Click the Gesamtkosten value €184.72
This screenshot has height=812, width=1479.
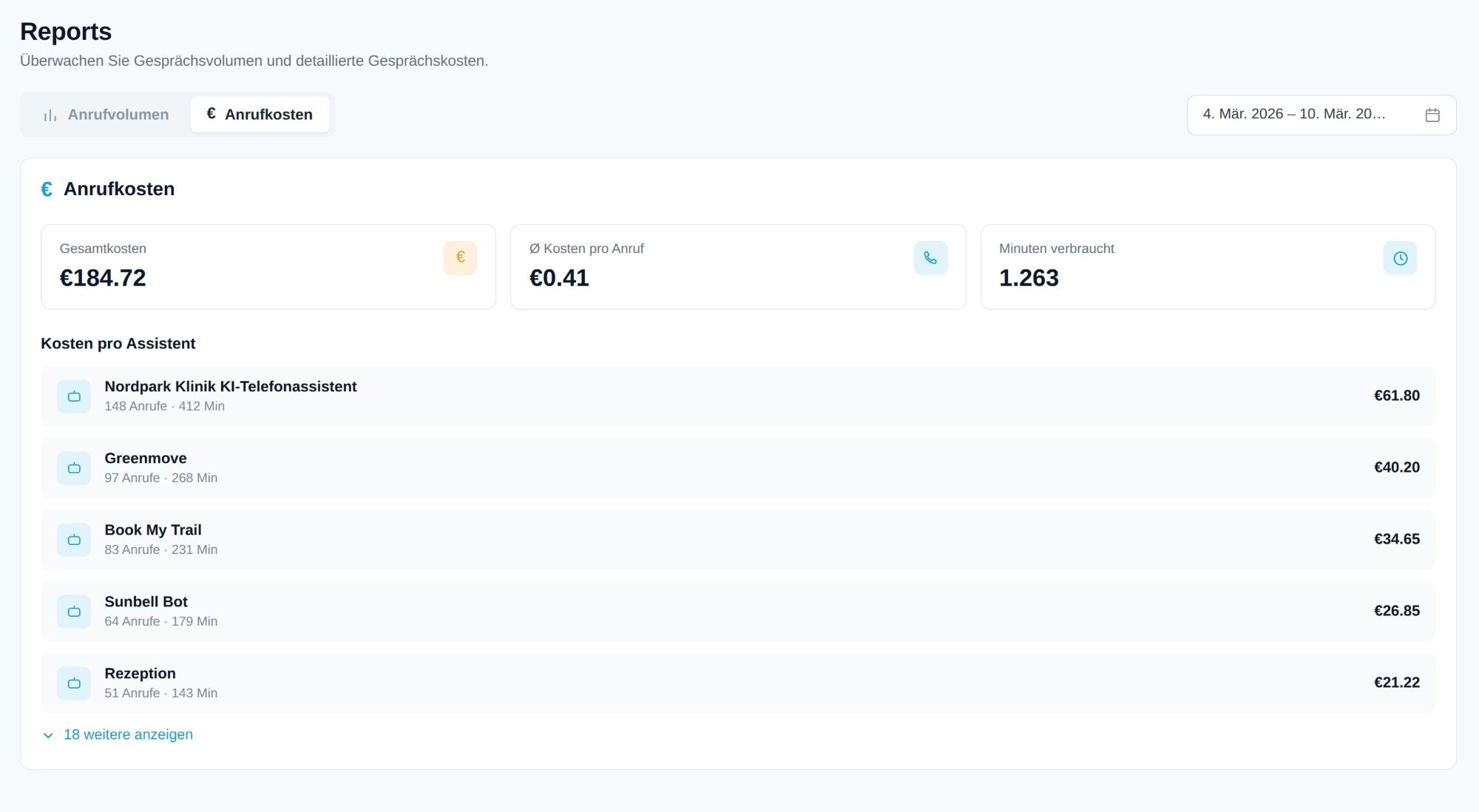[103, 278]
